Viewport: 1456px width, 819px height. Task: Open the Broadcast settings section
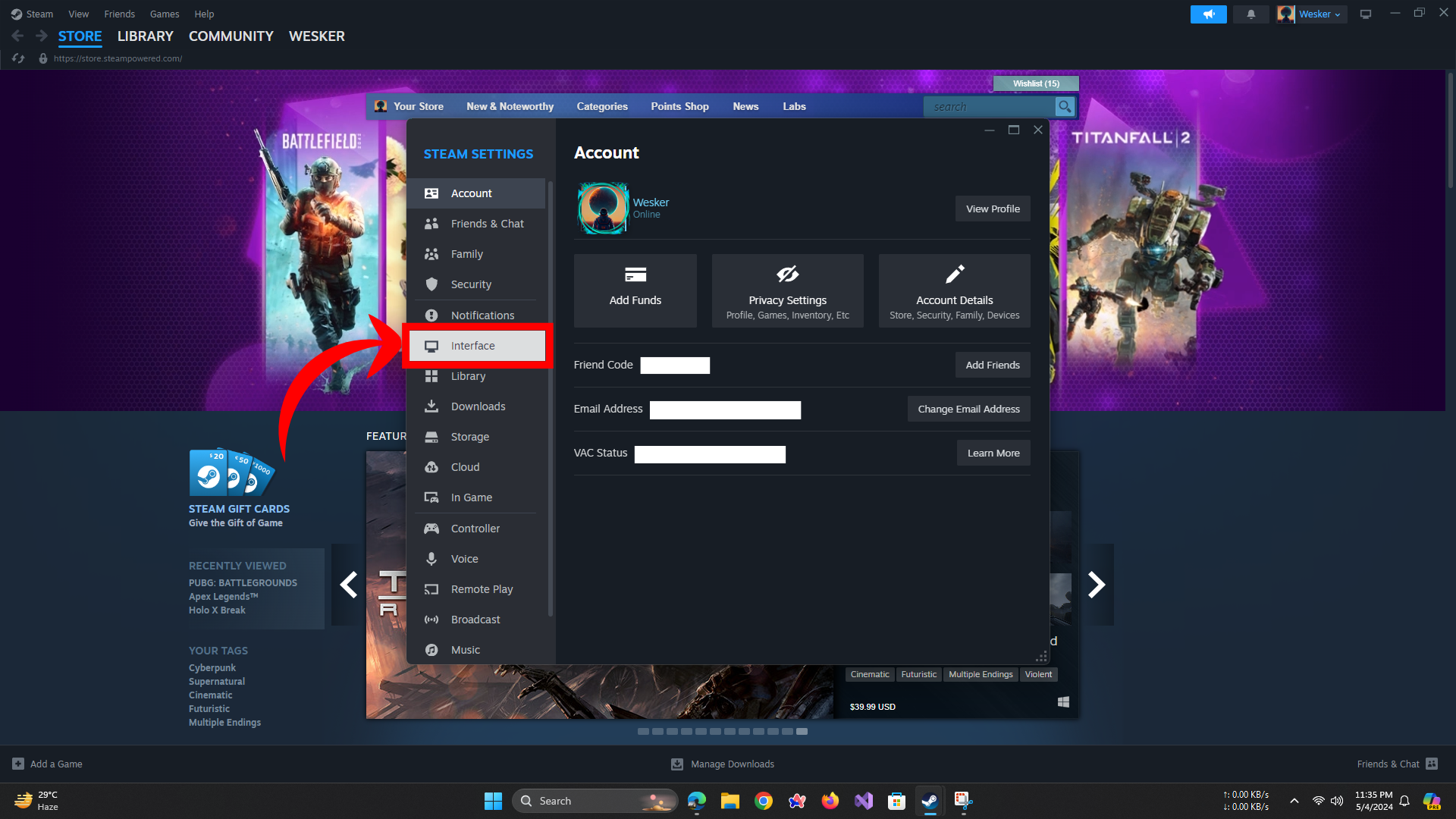[475, 620]
